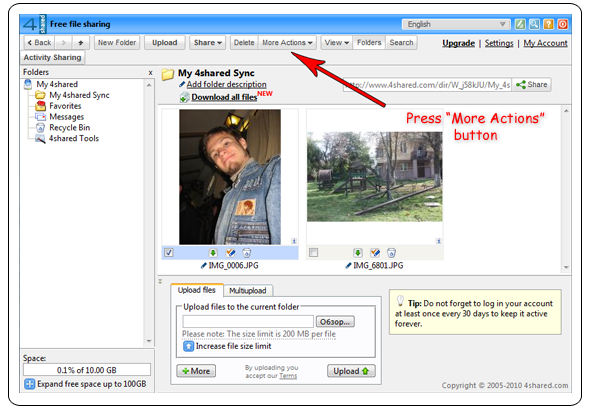Click the red logout power icon
Screen dimensions: 589x413
[563, 24]
